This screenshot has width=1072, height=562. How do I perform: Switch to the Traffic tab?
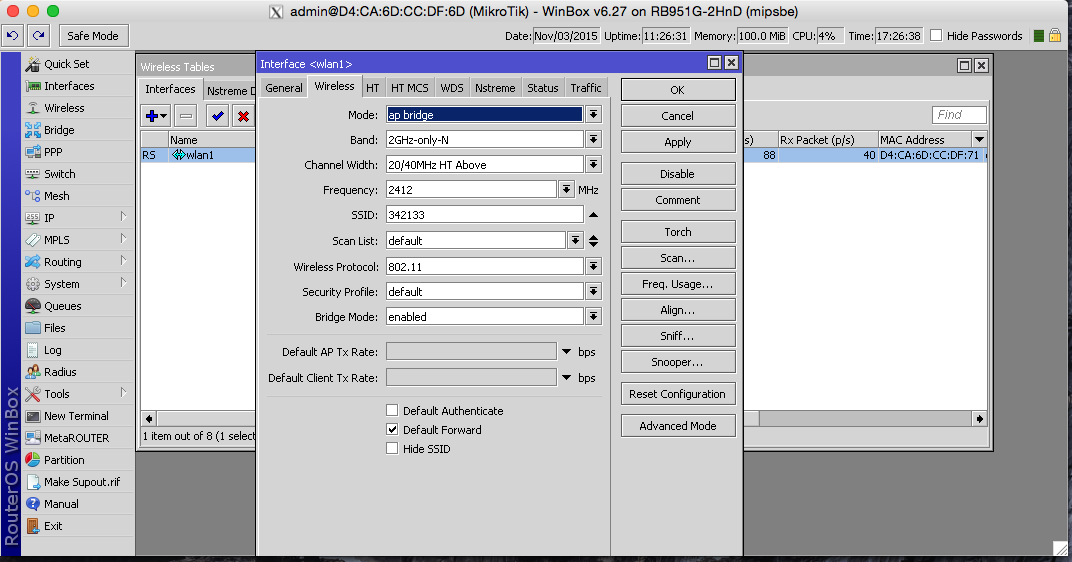[586, 88]
